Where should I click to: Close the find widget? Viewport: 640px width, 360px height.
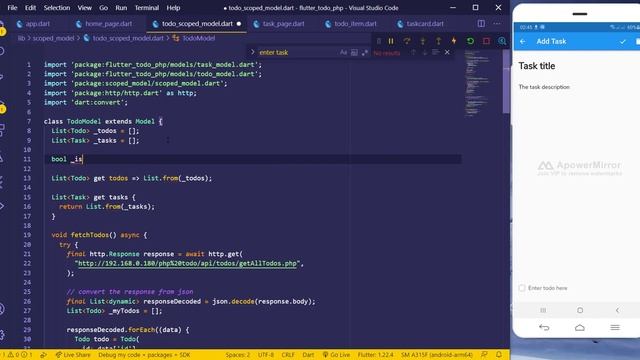(x=447, y=52)
